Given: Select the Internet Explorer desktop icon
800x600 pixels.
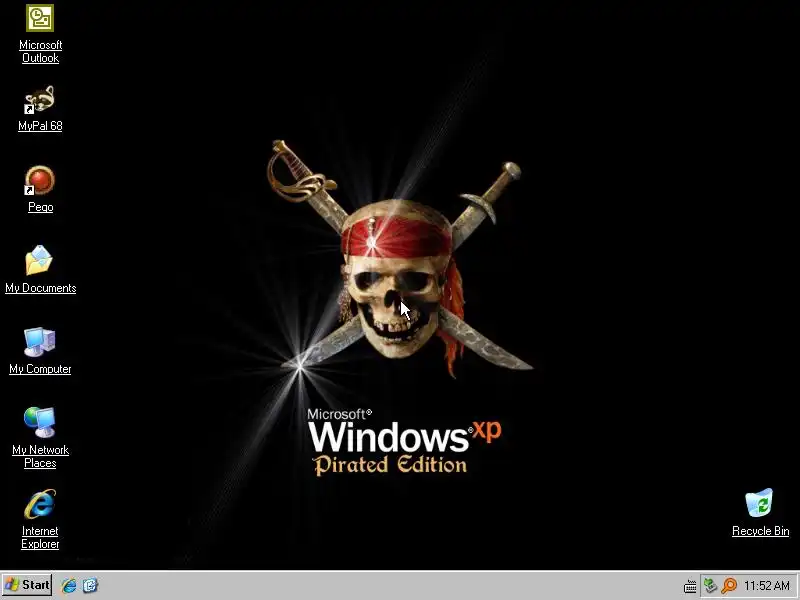Looking at the screenshot, I should click(x=40, y=504).
